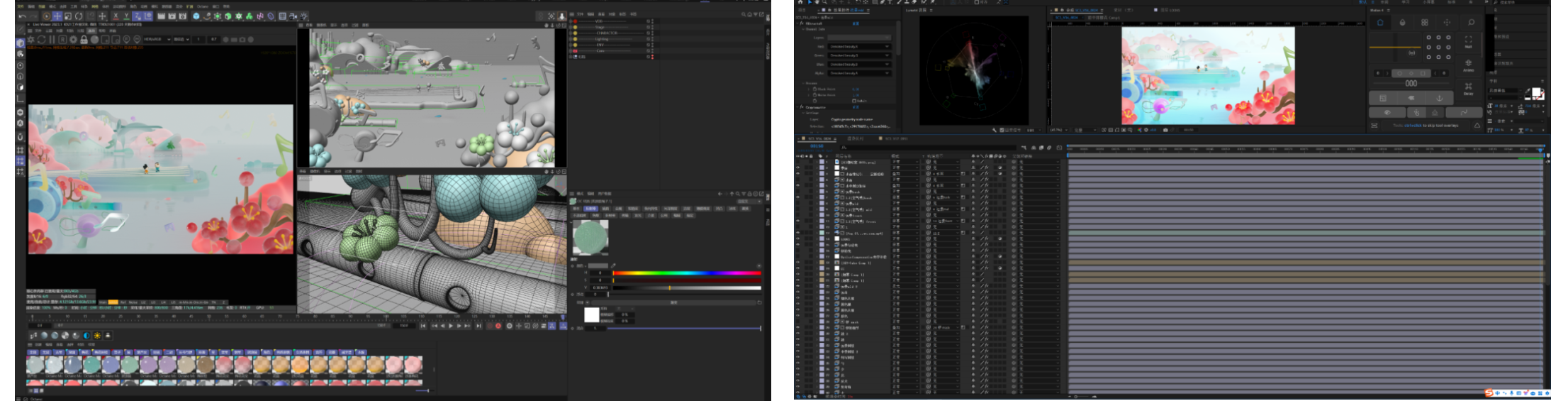Open the Red channel dropdown in EXtractoR
This screenshot has height=401, width=1568.
(859, 46)
